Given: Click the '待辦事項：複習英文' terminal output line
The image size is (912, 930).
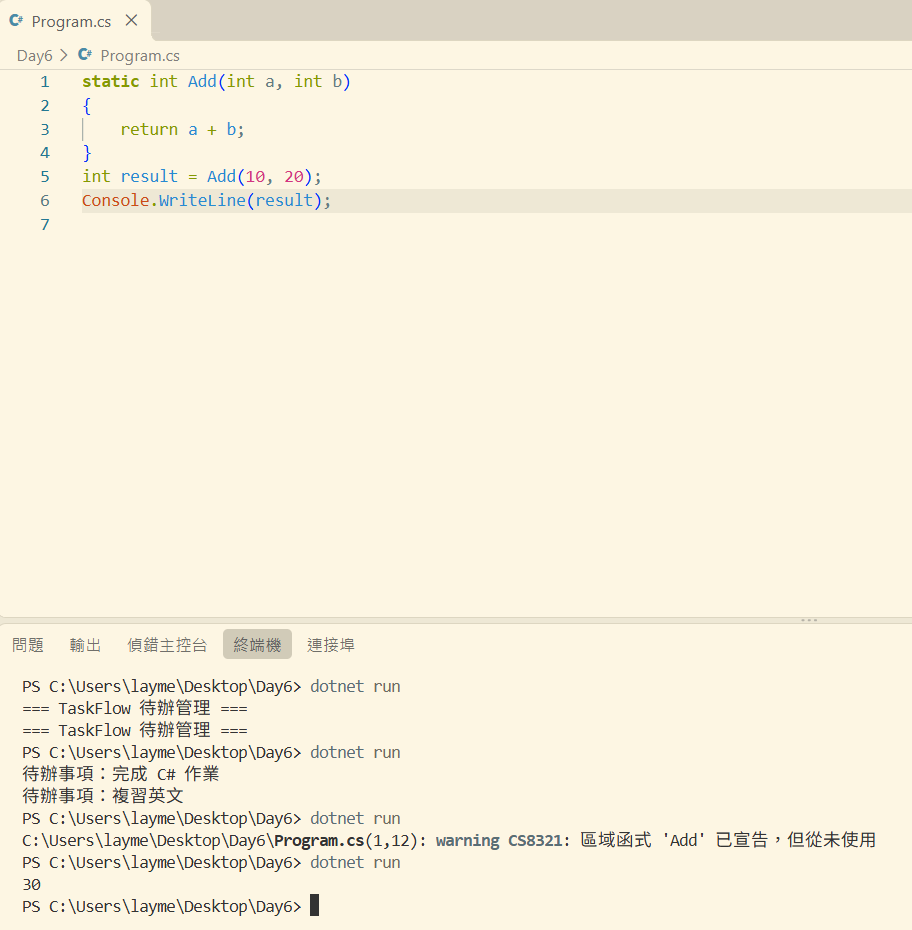Looking at the screenshot, I should [x=103, y=796].
